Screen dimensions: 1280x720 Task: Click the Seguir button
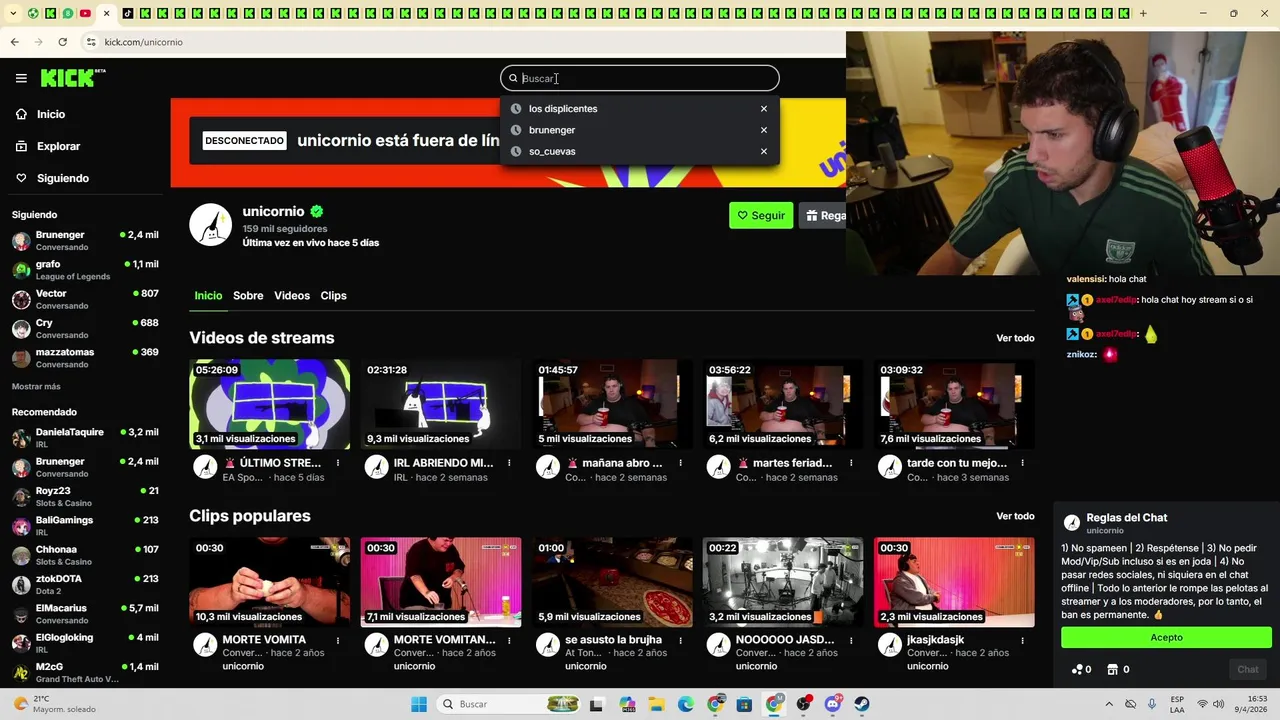pyautogui.click(x=761, y=215)
